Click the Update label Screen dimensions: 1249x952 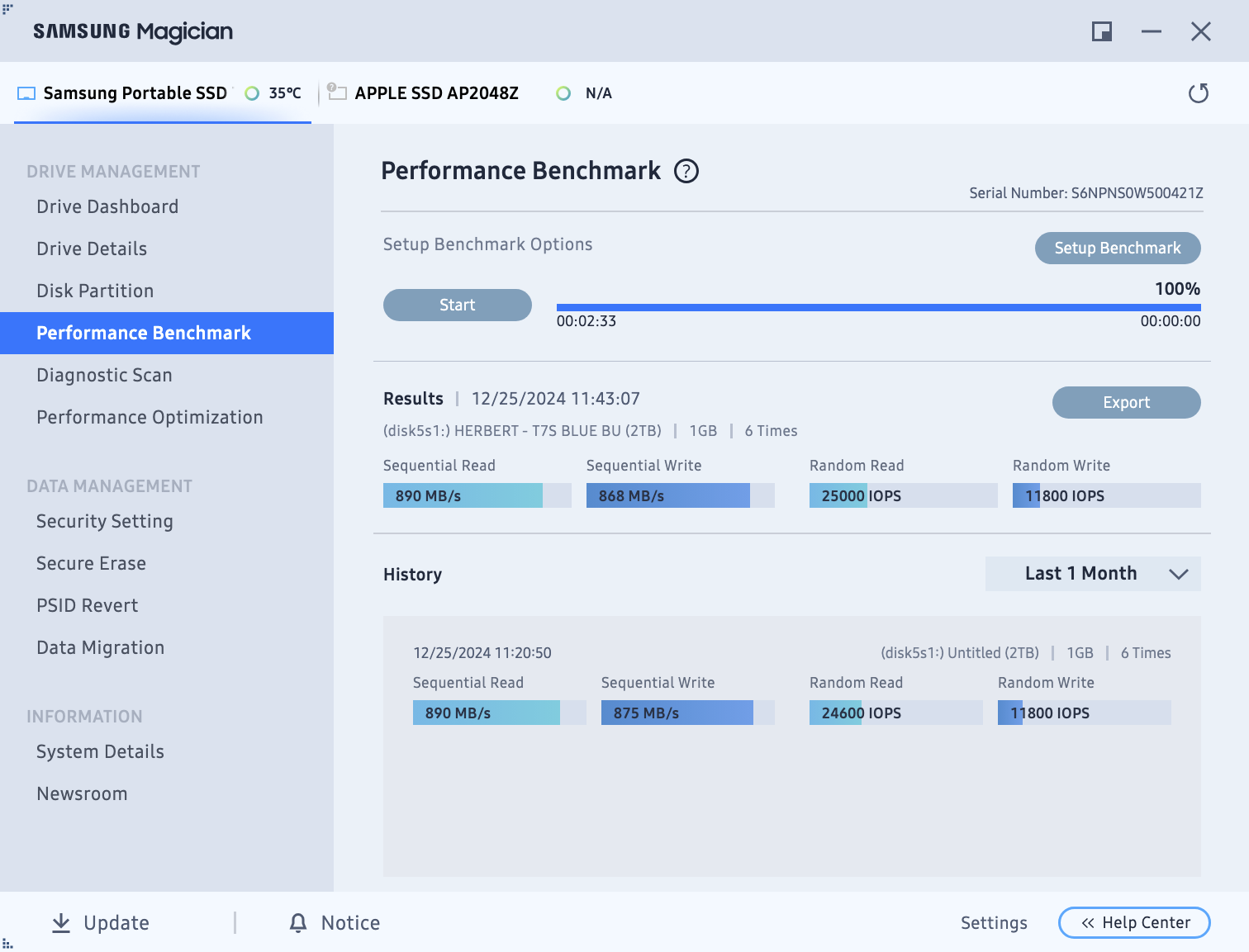[x=116, y=923]
